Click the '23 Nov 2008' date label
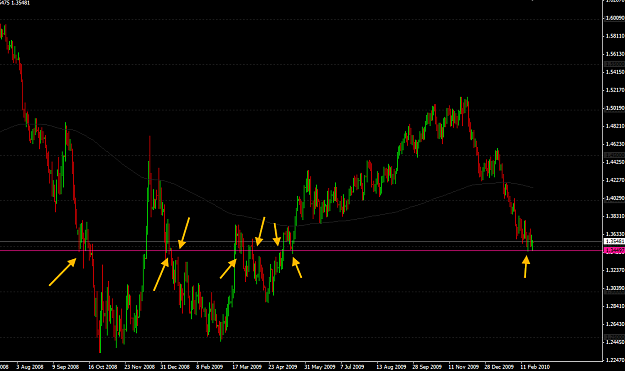Screen dimensions: 625x371 click(139, 367)
